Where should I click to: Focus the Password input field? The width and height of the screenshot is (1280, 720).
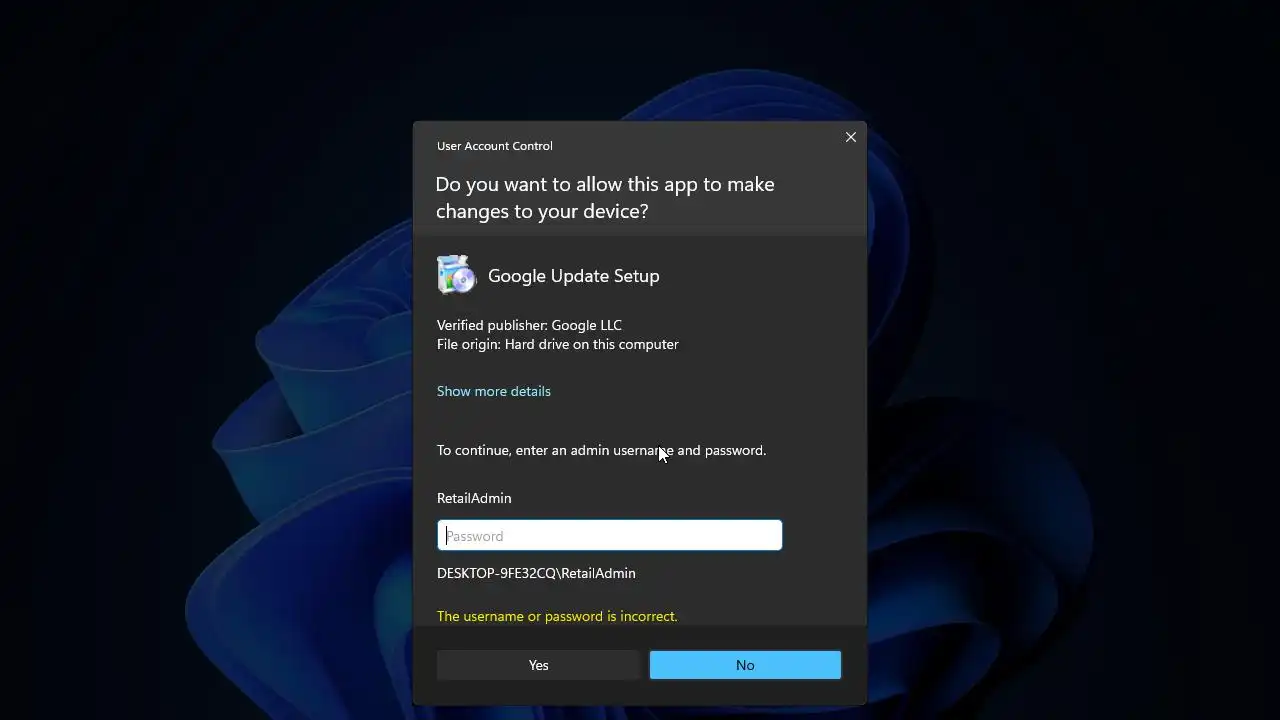[x=610, y=536]
